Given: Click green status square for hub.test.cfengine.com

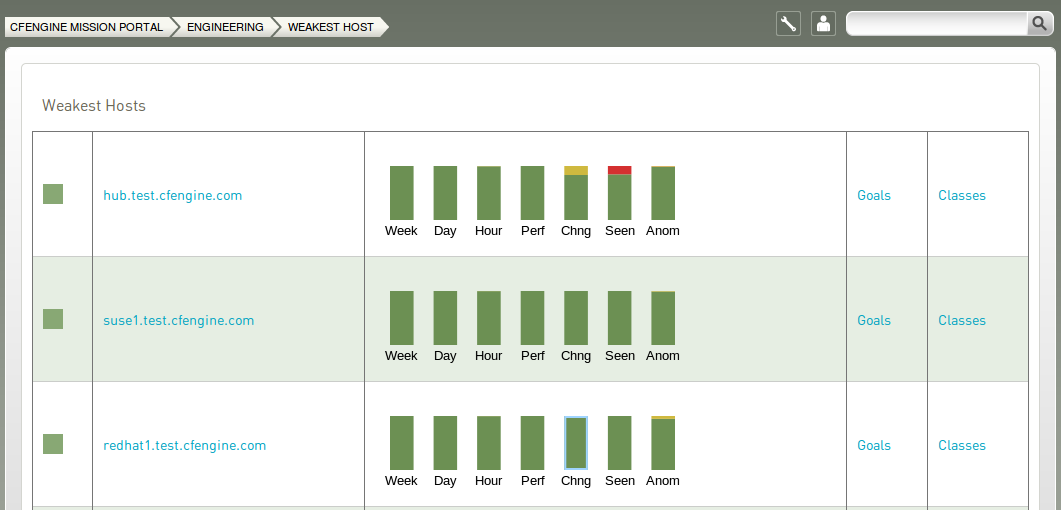Looking at the screenshot, I should point(53,194).
